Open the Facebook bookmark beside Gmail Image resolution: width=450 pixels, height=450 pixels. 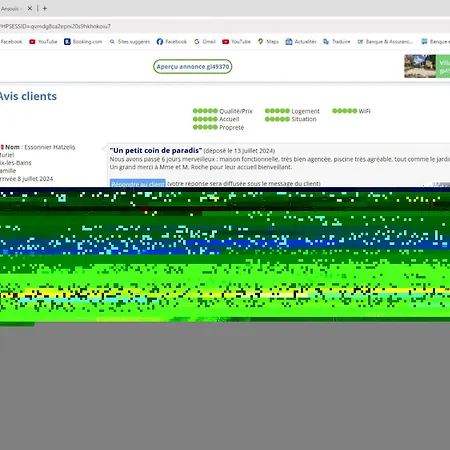(172, 42)
